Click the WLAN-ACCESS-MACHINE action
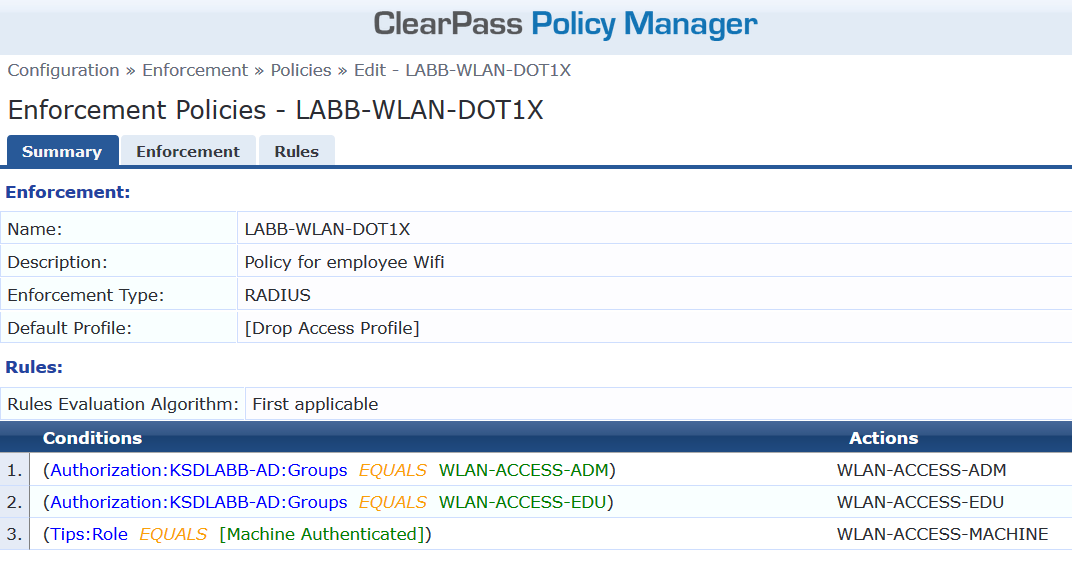This screenshot has height=565, width=1072. pos(943,534)
